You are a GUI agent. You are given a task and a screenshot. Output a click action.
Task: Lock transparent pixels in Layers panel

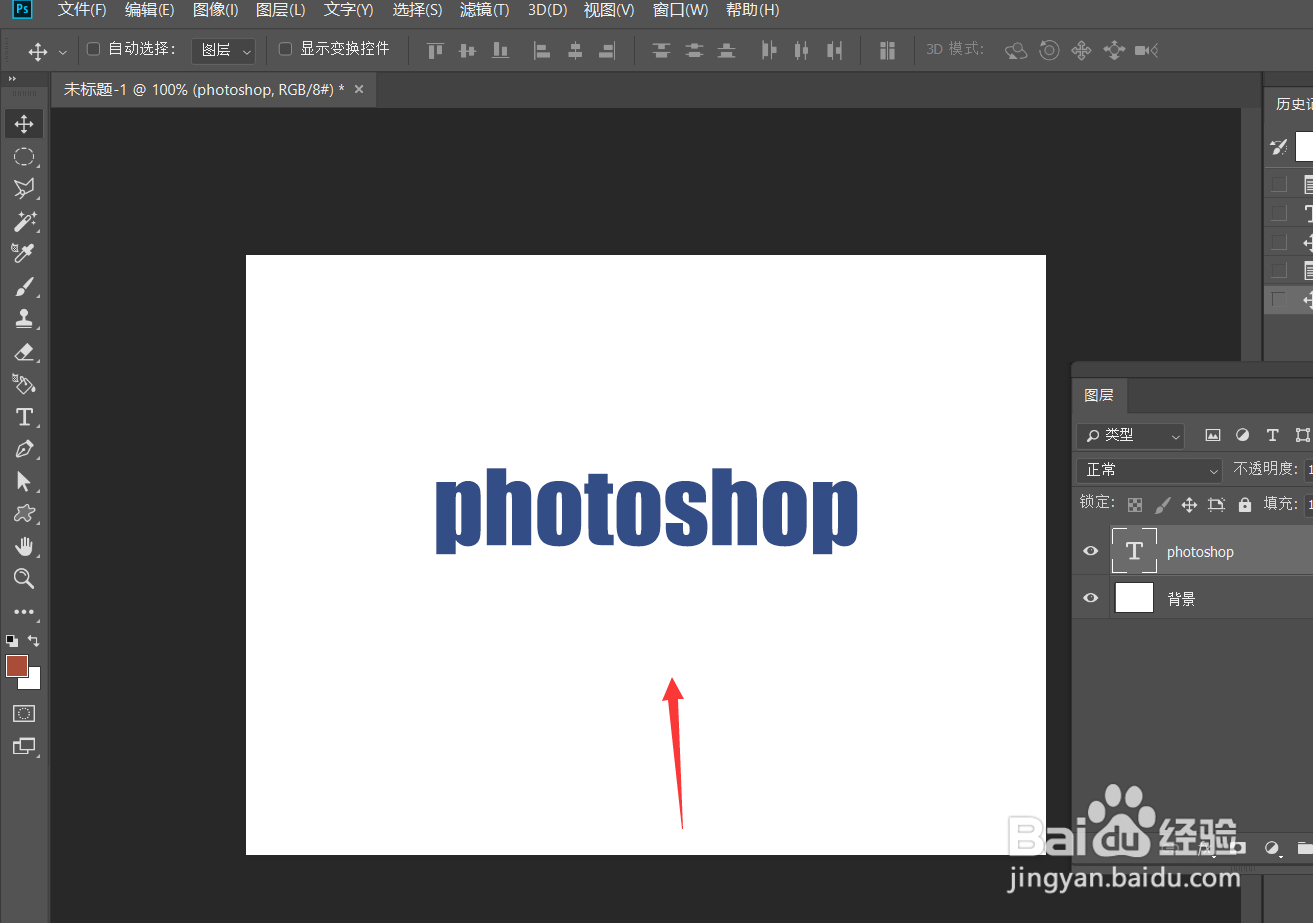1135,504
